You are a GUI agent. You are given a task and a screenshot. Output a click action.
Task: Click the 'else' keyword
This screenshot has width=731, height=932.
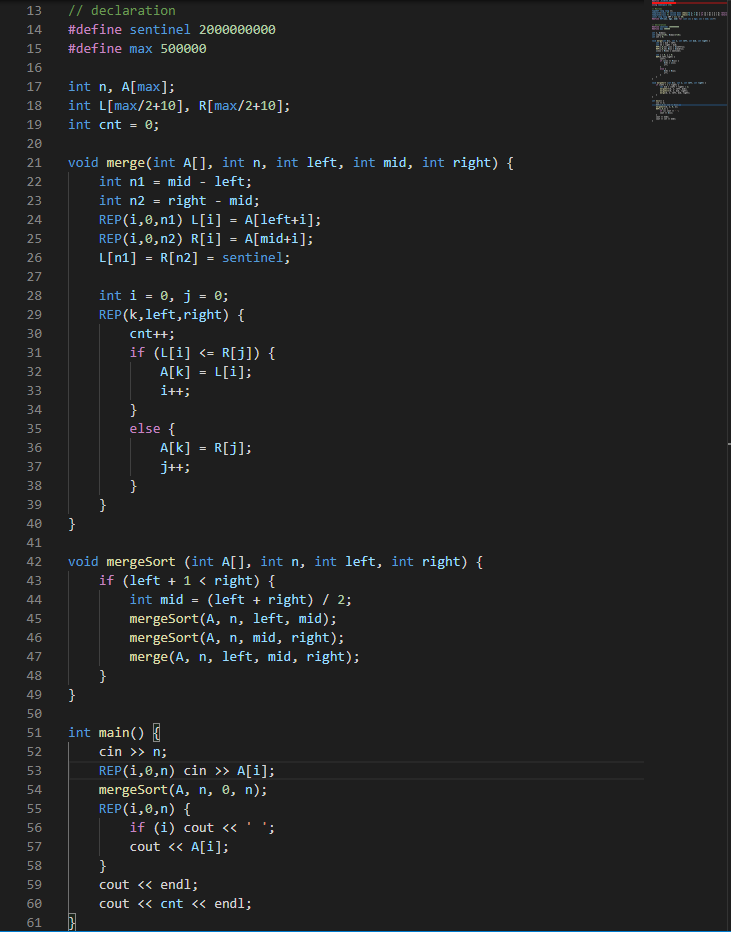click(145, 429)
